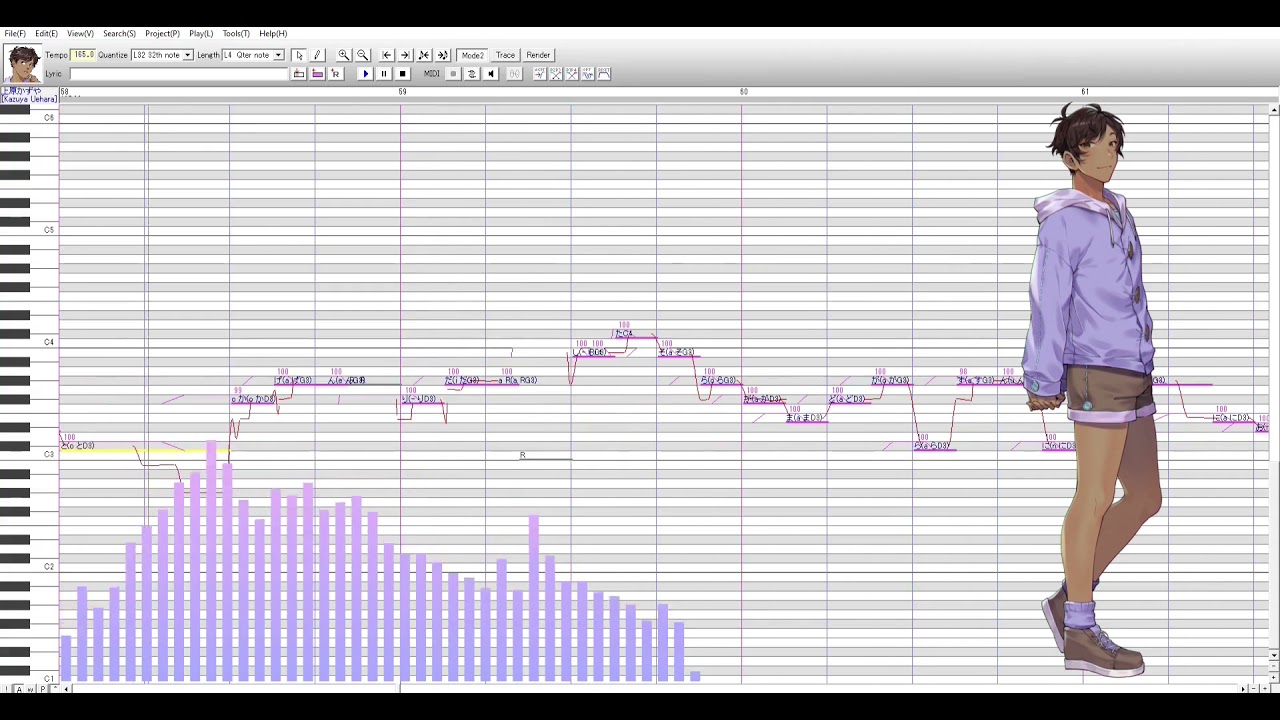Click the horizontal zoom plus button
1280x720 pixels.
tap(1267, 689)
